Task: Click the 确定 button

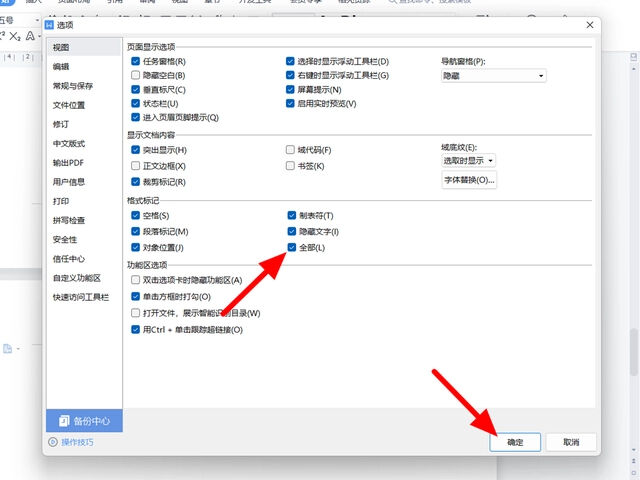Action: coord(515,442)
